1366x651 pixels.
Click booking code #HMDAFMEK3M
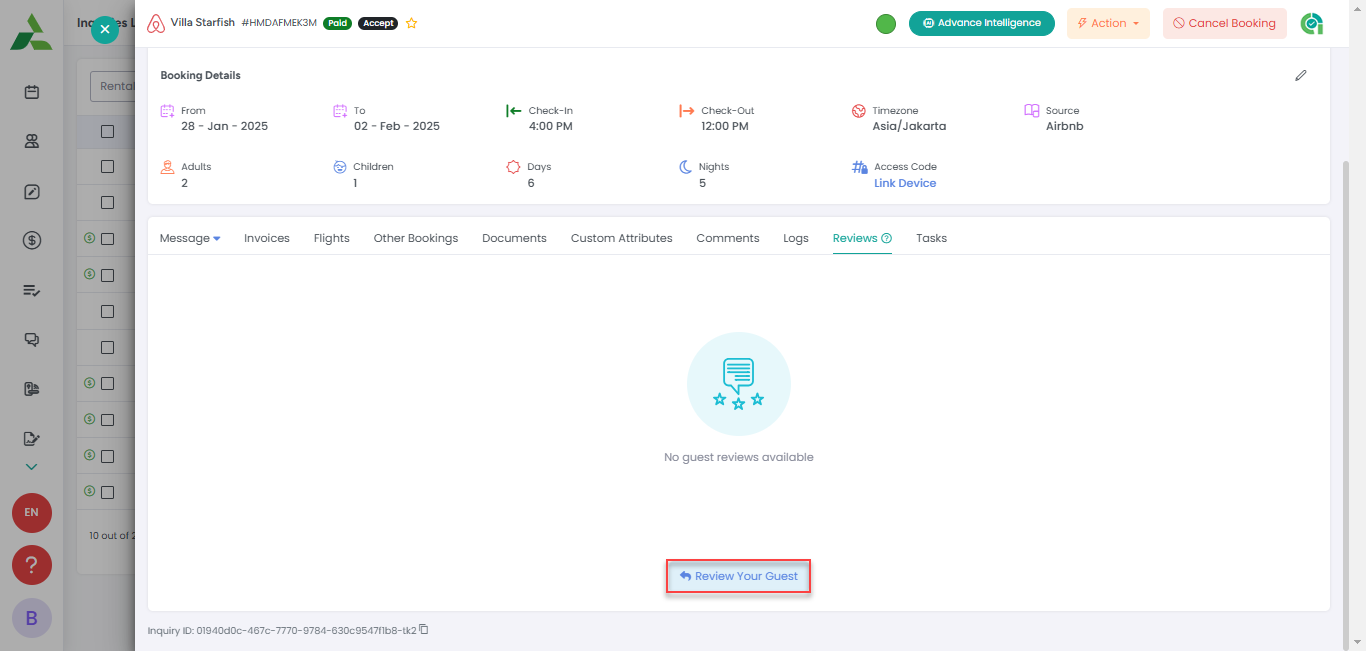pos(279,23)
